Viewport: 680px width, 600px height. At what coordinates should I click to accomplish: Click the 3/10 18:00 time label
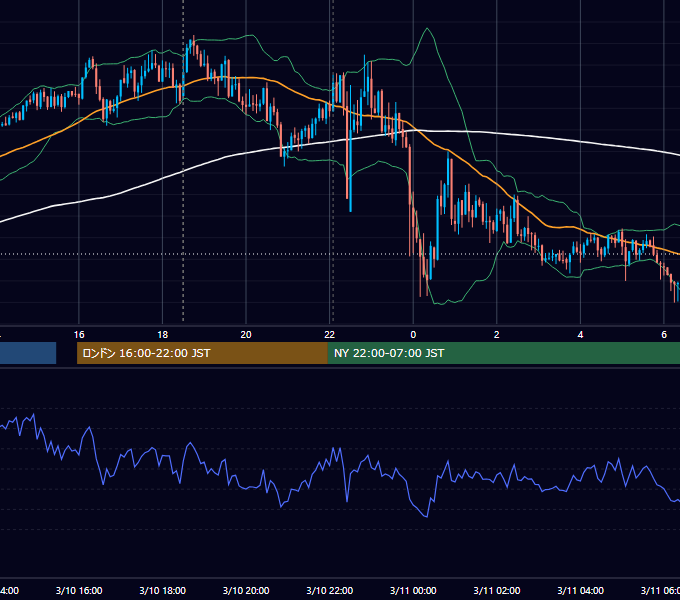click(x=163, y=590)
